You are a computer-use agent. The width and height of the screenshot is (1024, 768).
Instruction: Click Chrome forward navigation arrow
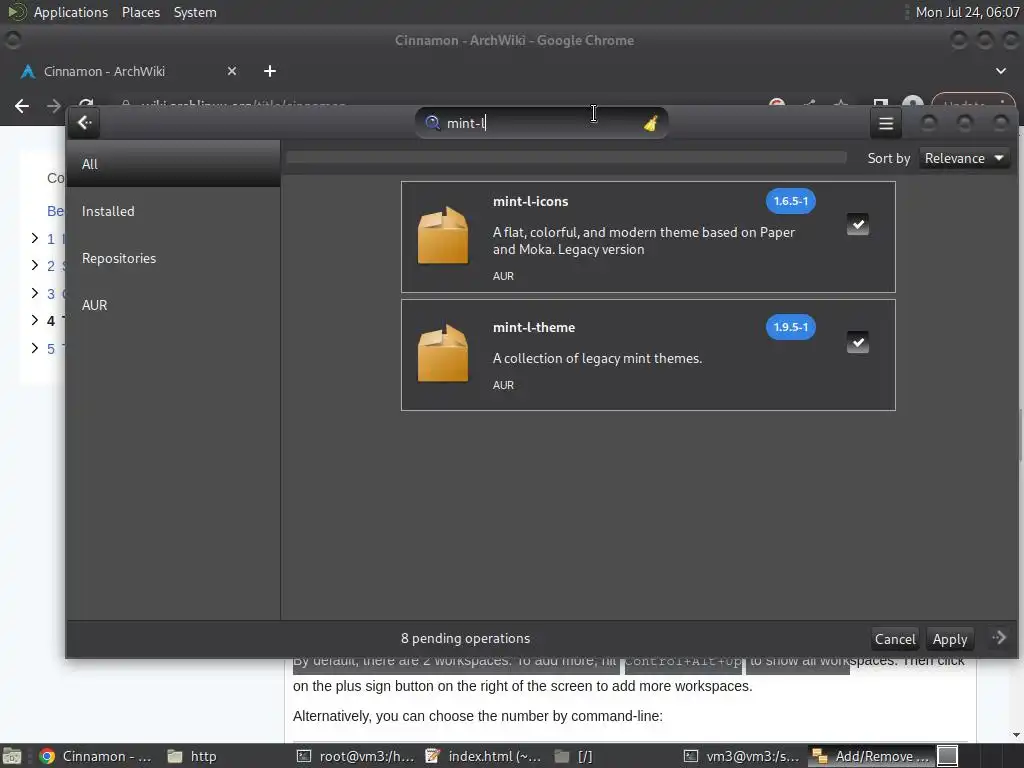coord(54,106)
